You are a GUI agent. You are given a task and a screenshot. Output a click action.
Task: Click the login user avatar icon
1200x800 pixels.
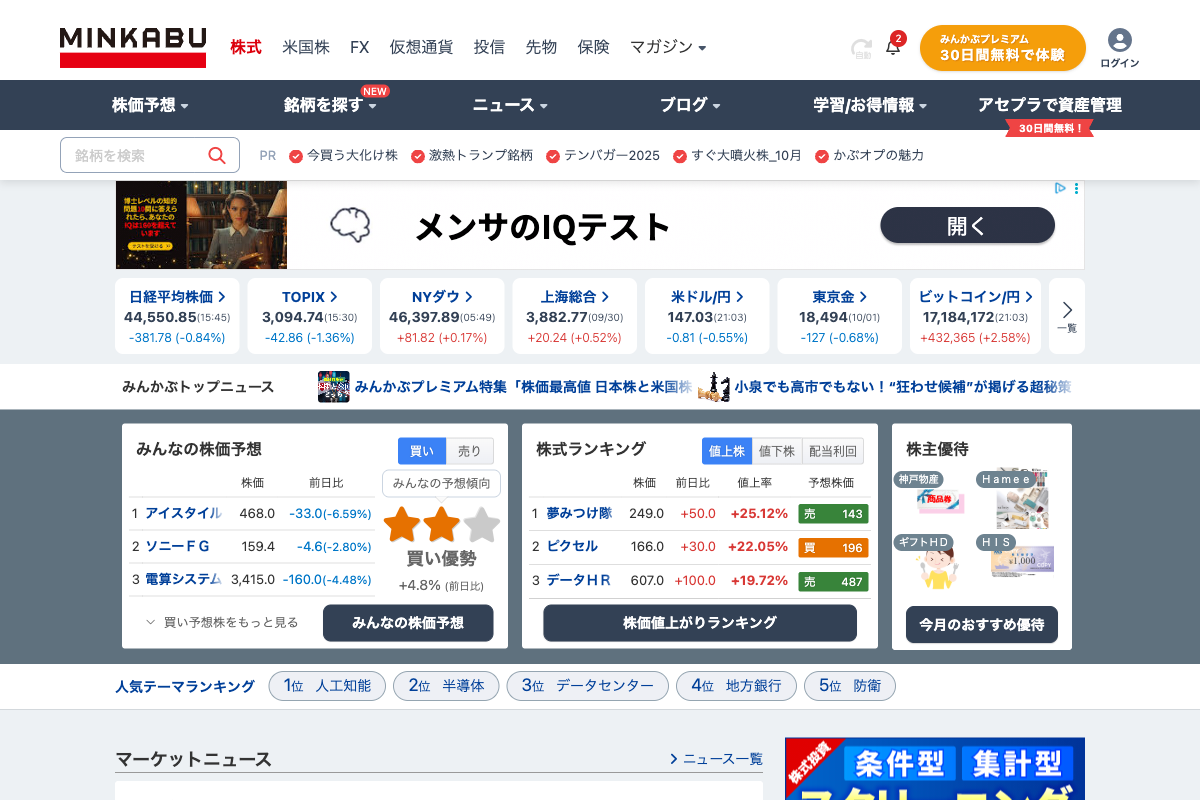[x=1119, y=40]
